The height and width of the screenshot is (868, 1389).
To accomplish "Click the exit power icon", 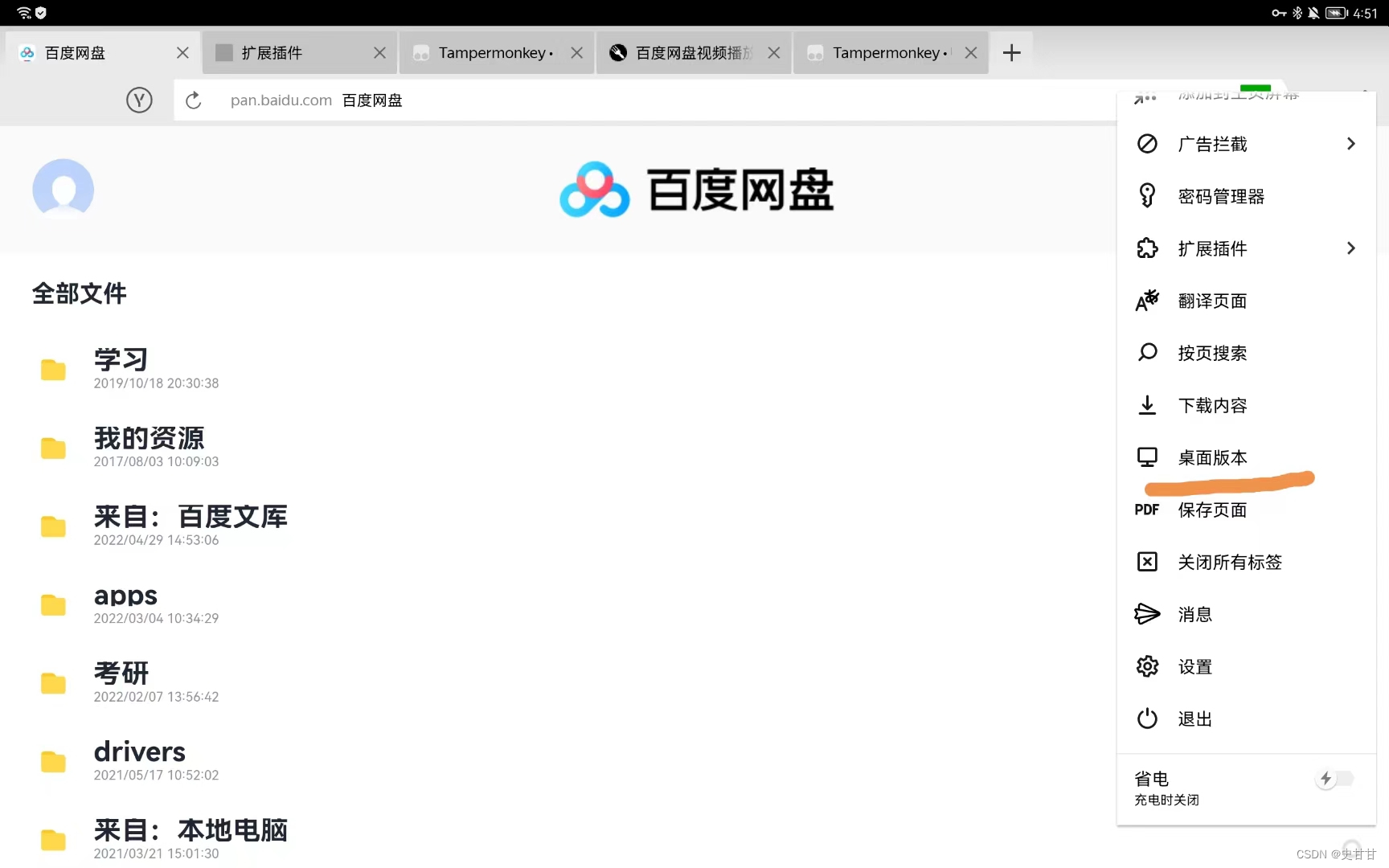I will pos(1147,719).
